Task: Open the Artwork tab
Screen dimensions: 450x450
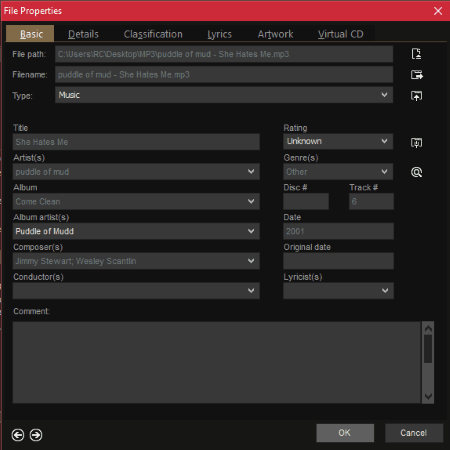Action: pyautogui.click(x=275, y=34)
